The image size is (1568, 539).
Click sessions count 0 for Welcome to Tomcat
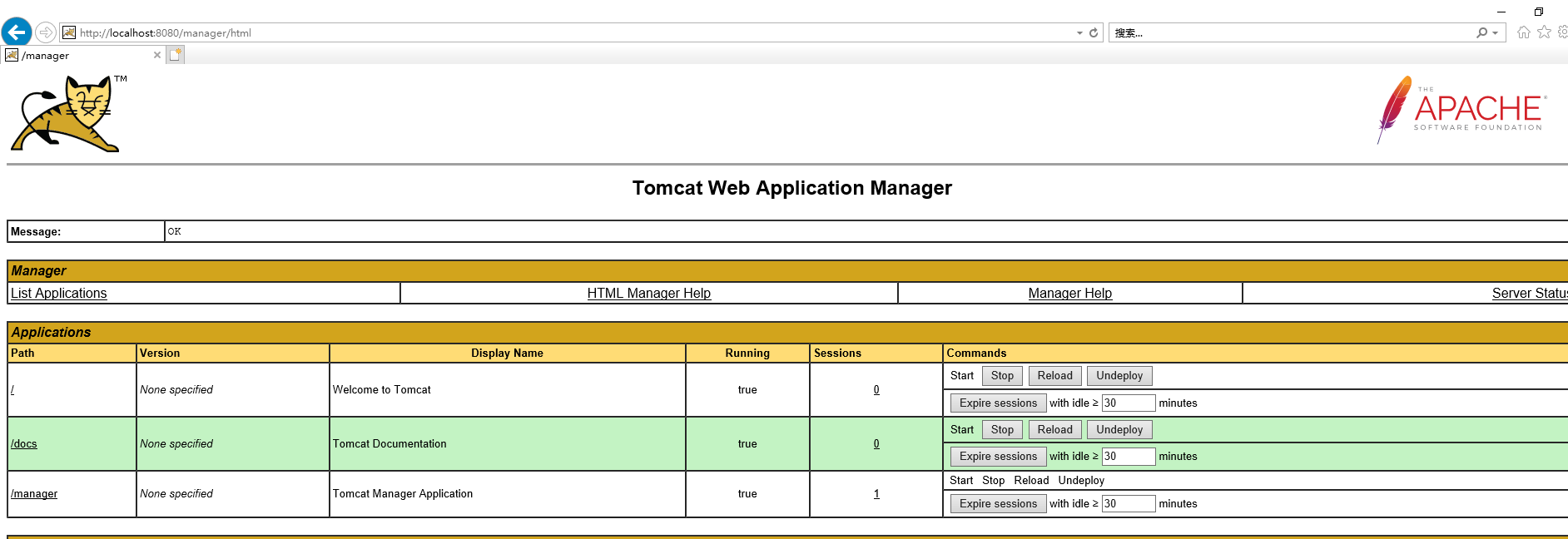876,389
